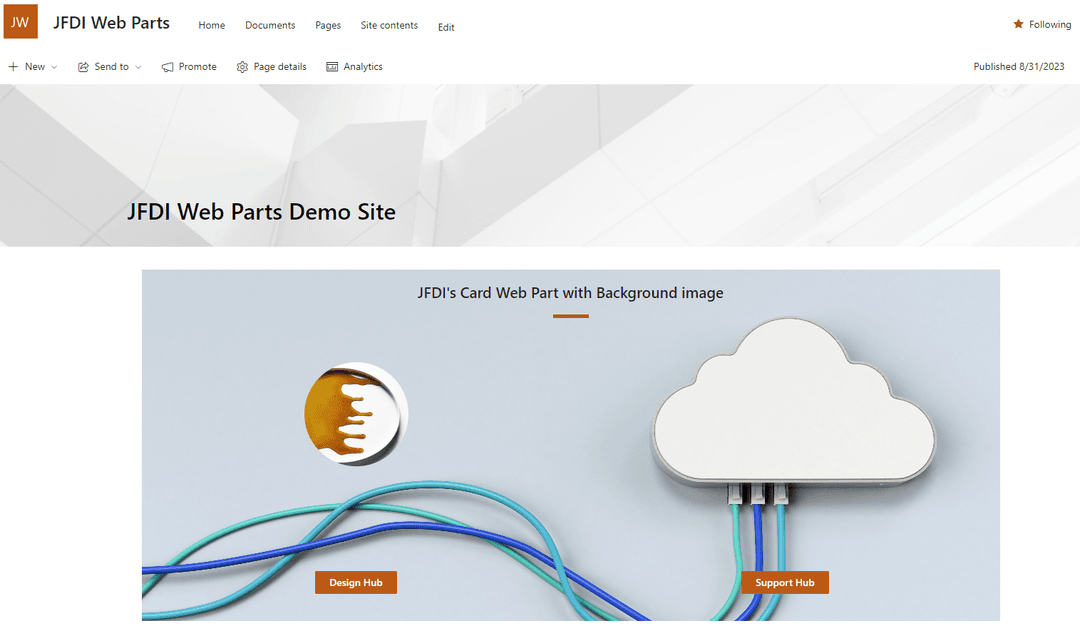This screenshot has height=636, width=1080.
Task: Click the JFDI Web Parts site title
Action: tap(111, 23)
